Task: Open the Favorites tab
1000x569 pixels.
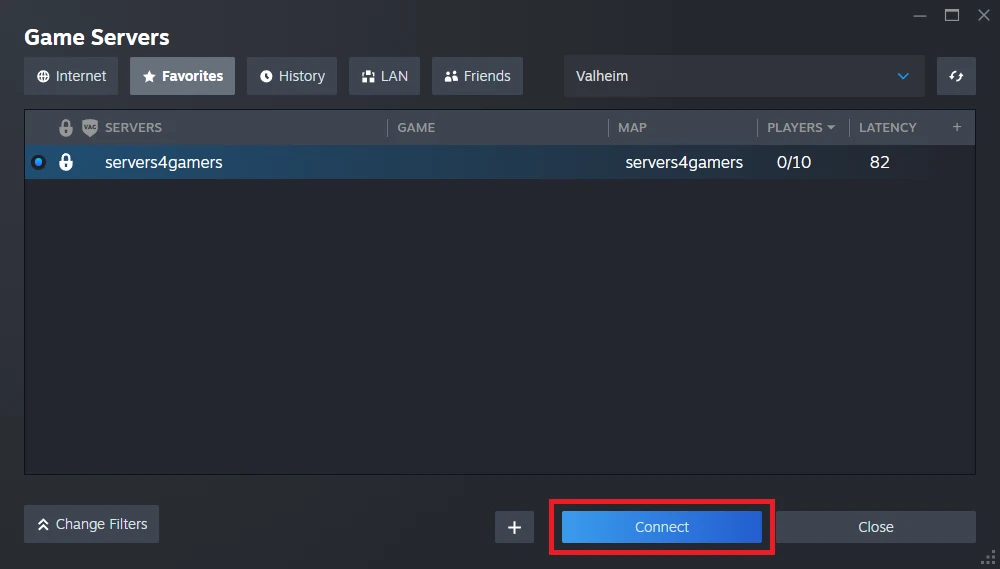Action: click(x=182, y=76)
